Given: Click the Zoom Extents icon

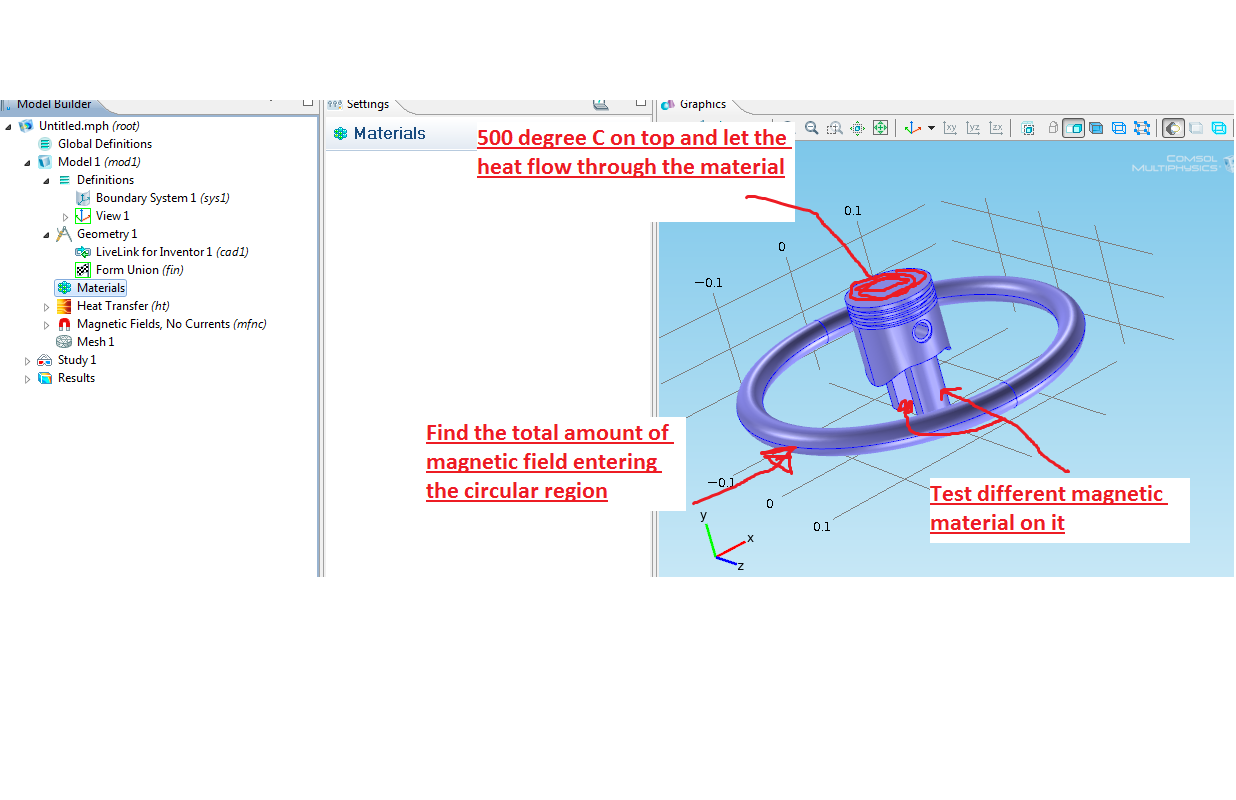Looking at the screenshot, I should coord(880,128).
